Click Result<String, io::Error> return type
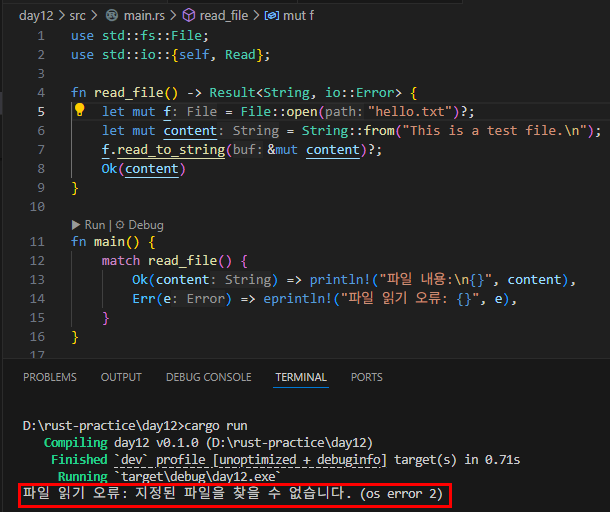 click(x=305, y=93)
